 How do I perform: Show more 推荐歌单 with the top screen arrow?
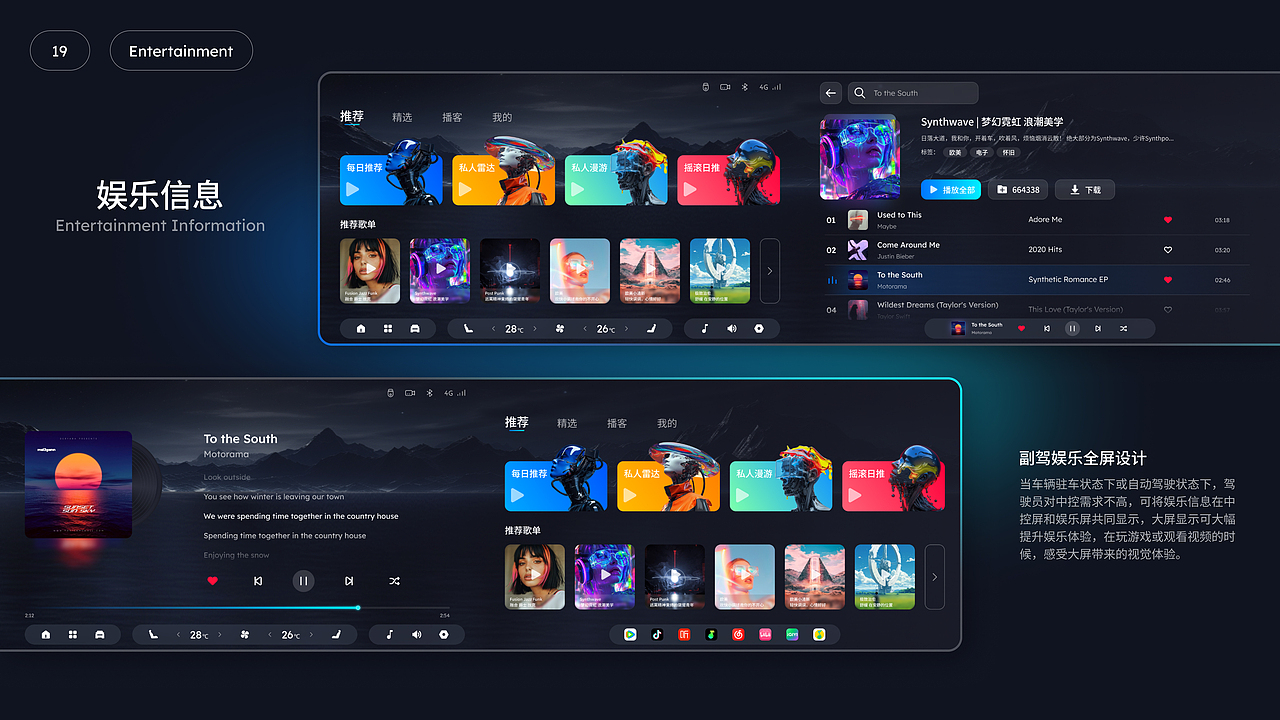pyautogui.click(x=770, y=271)
